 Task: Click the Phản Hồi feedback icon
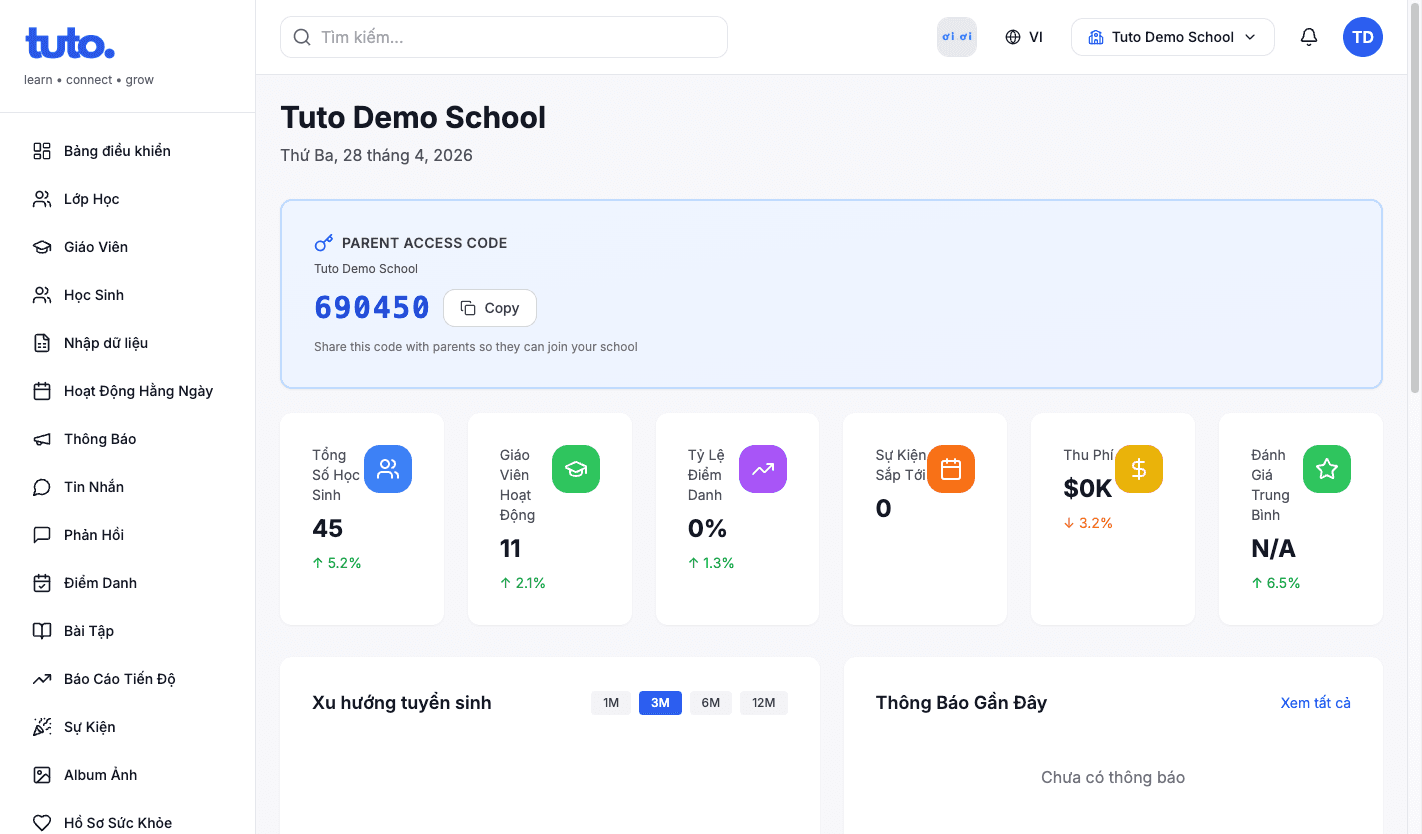42,535
